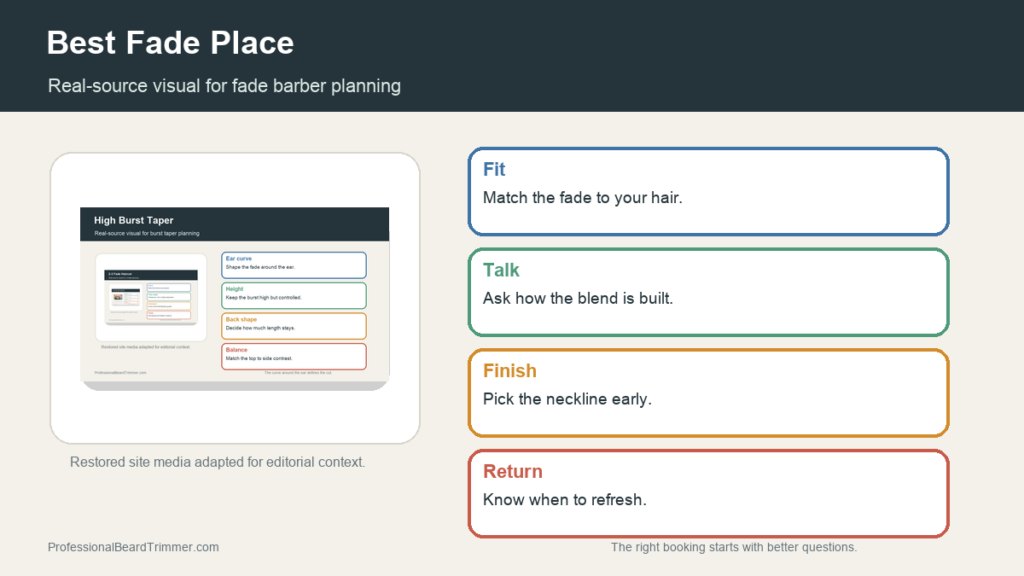Click 'Match the fade to your hair' text
Viewport: 1024px width, 576px height.
coord(583,198)
